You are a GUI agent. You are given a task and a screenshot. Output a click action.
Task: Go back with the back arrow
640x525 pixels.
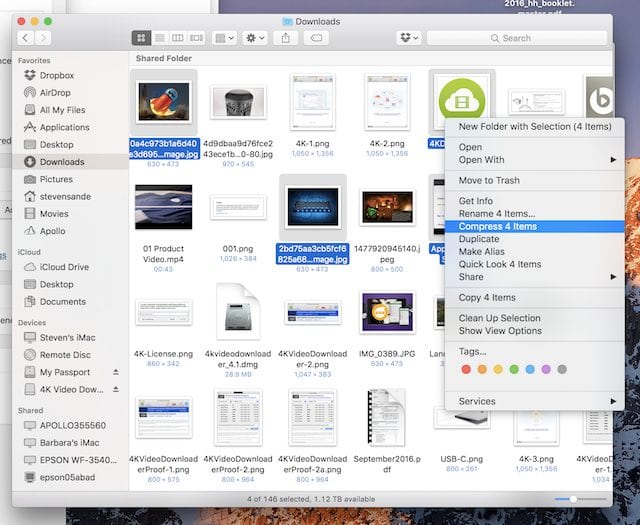point(25,38)
